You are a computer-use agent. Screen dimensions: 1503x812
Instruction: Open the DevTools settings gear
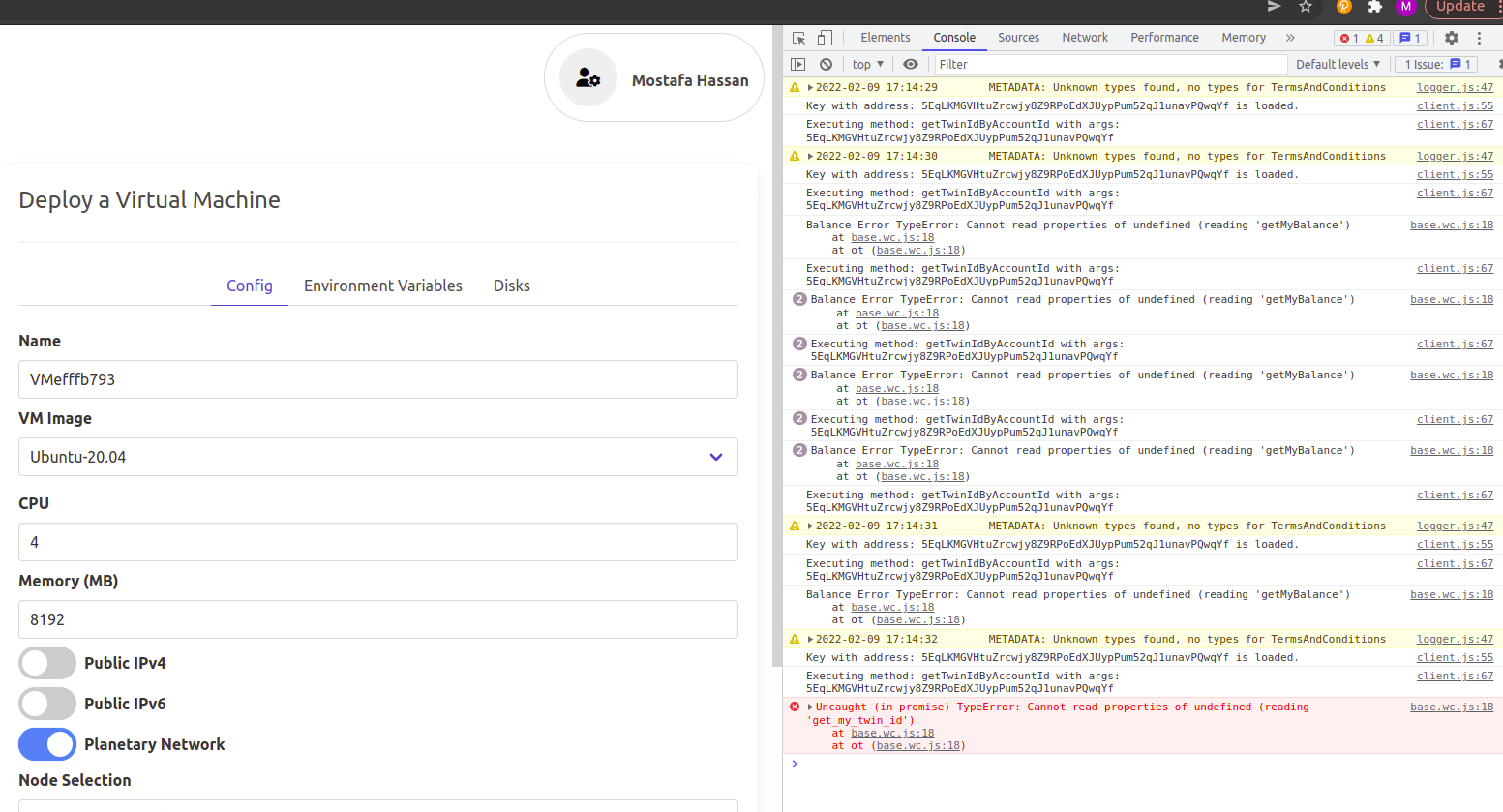(1451, 38)
